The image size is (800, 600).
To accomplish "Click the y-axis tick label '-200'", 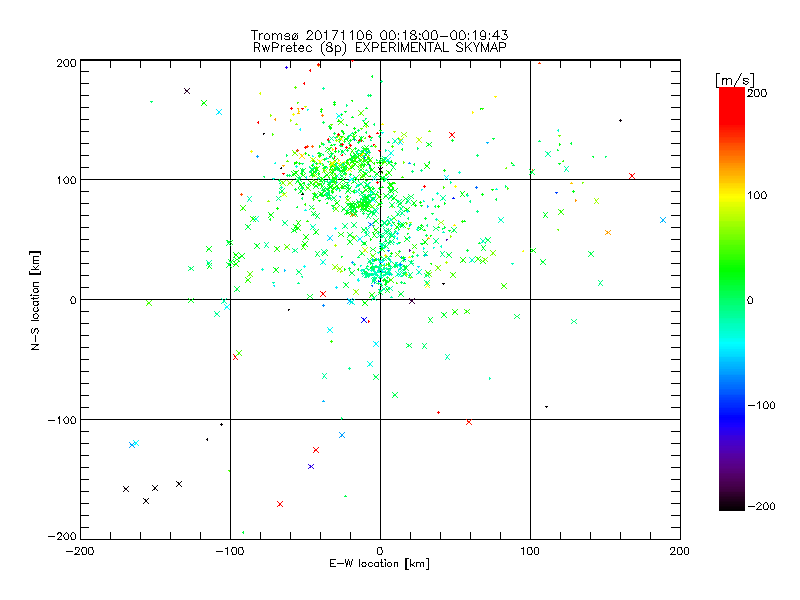I will pyautogui.click(x=62, y=536).
